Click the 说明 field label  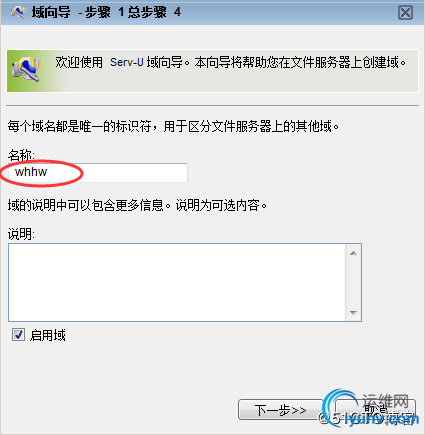click(x=21, y=234)
